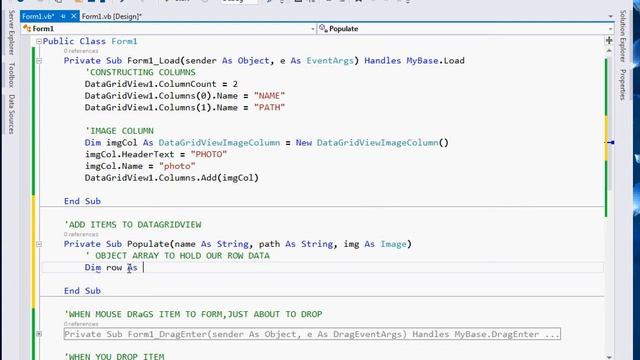Open references link above Form1_DragEnter

[81, 324]
